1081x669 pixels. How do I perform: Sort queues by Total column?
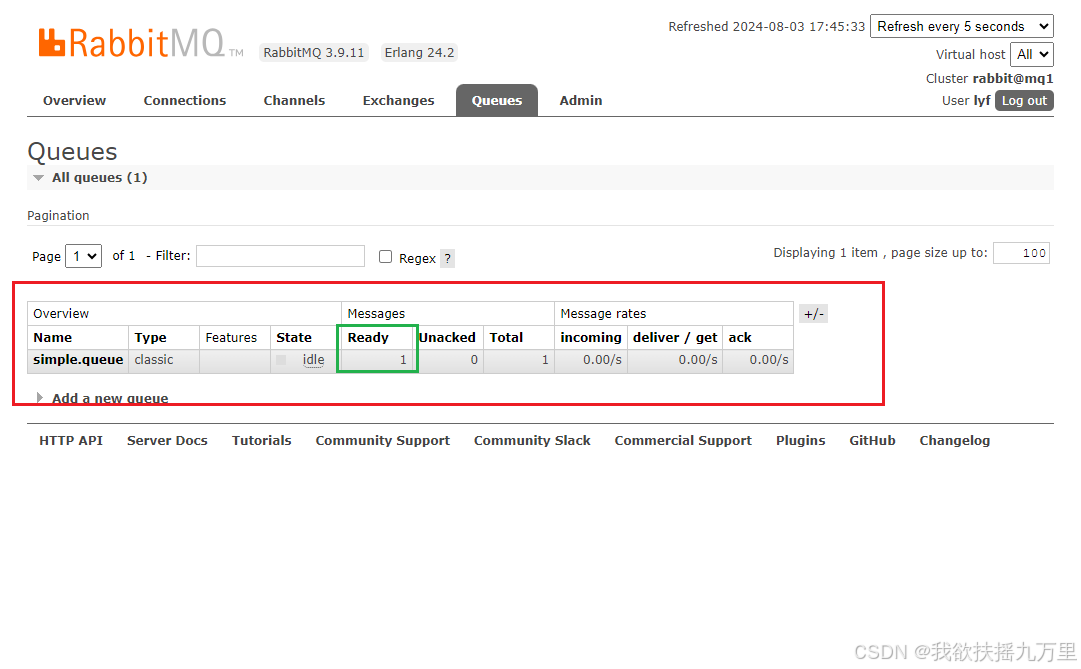(506, 337)
